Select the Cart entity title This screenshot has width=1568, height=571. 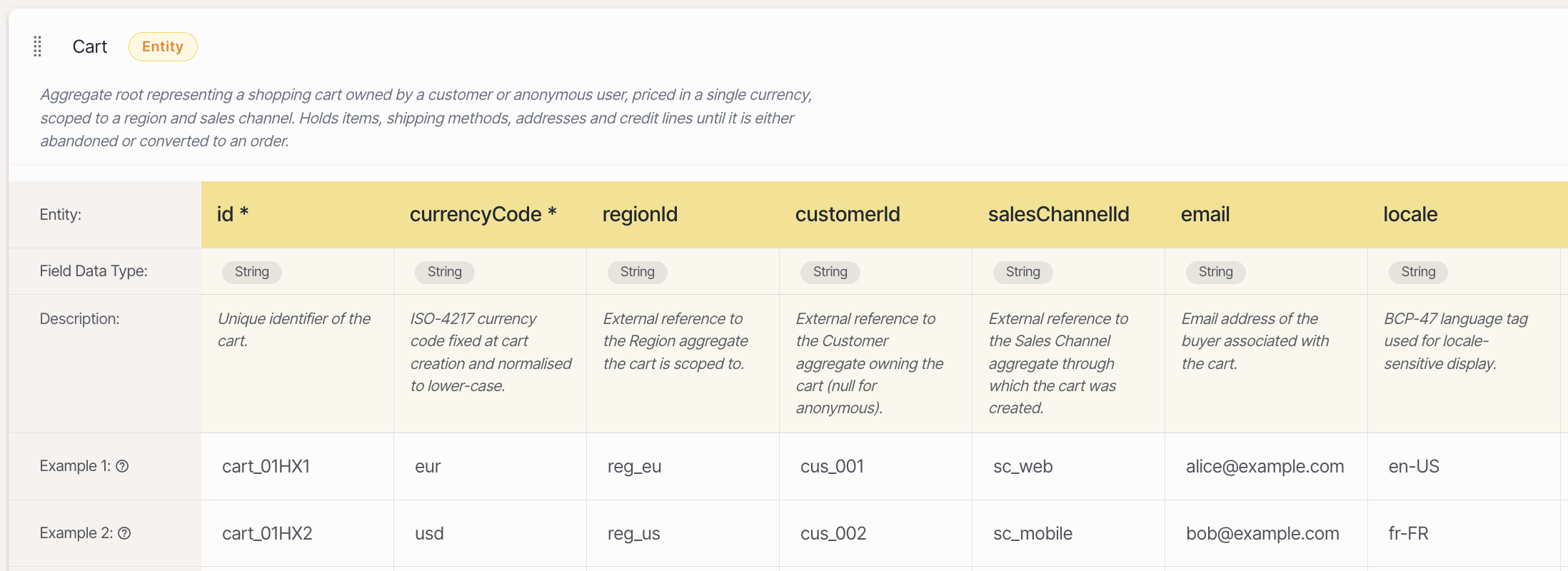click(x=90, y=46)
